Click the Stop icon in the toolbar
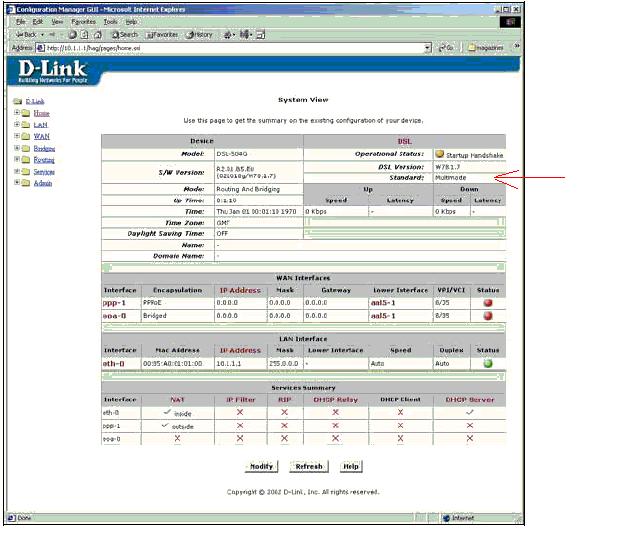Image resolution: width=641 pixels, height=533 pixels. pyautogui.click(x=72, y=35)
